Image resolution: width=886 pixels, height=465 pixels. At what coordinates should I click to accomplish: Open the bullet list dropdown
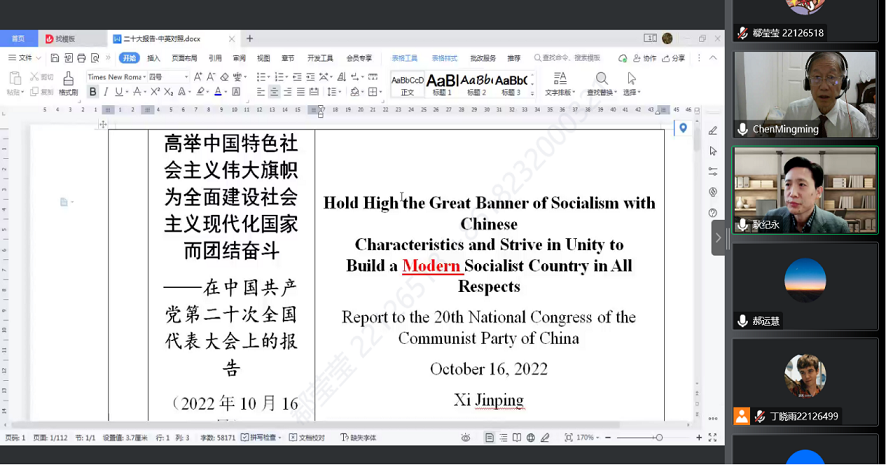[268, 77]
